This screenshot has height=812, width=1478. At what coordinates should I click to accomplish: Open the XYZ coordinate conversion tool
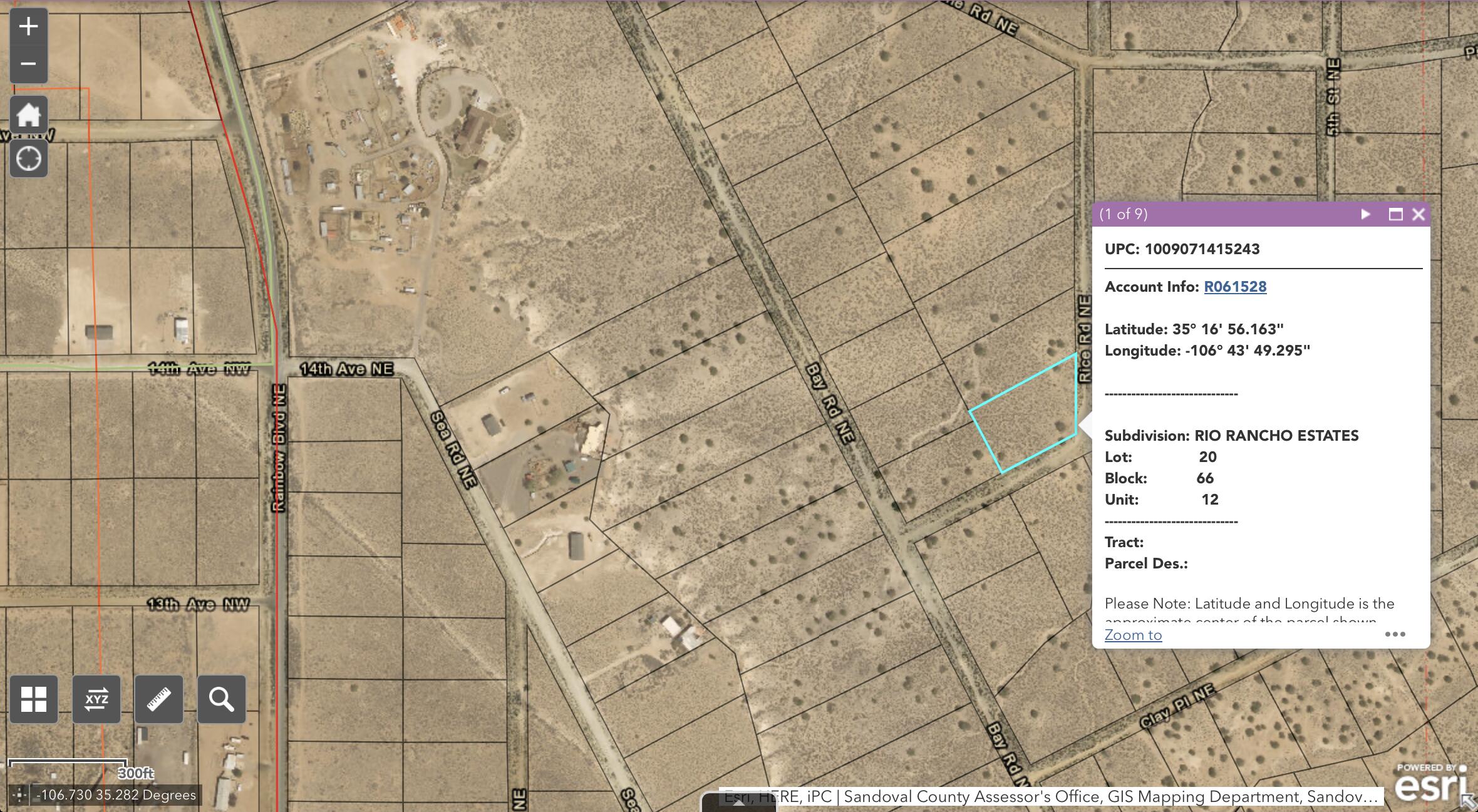(x=96, y=699)
